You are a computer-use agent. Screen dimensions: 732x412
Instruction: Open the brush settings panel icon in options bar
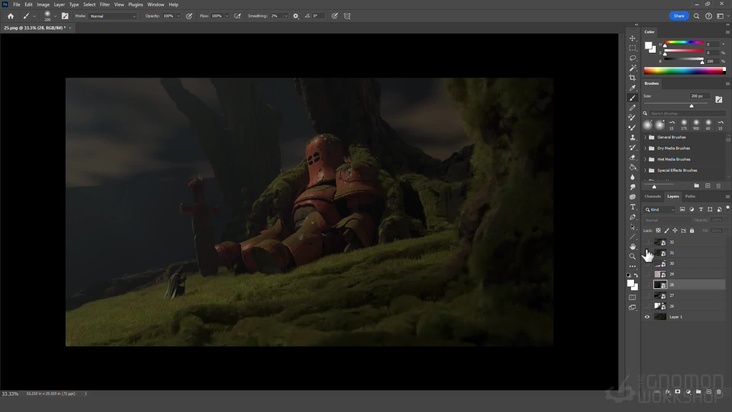[x=65, y=16]
